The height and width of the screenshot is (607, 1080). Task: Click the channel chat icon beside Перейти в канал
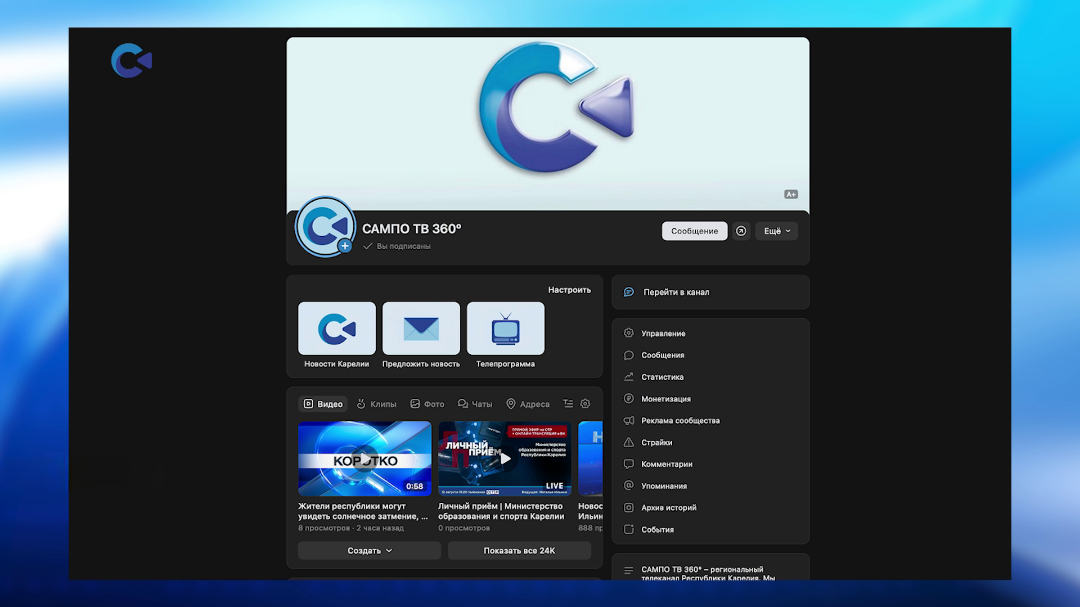pyautogui.click(x=629, y=292)
